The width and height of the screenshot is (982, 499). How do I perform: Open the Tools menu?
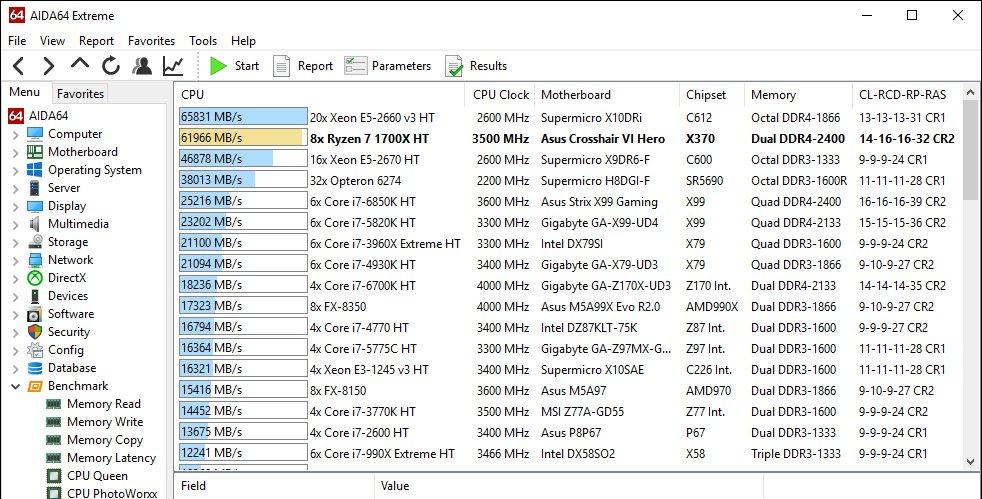(x=203, y=41)
